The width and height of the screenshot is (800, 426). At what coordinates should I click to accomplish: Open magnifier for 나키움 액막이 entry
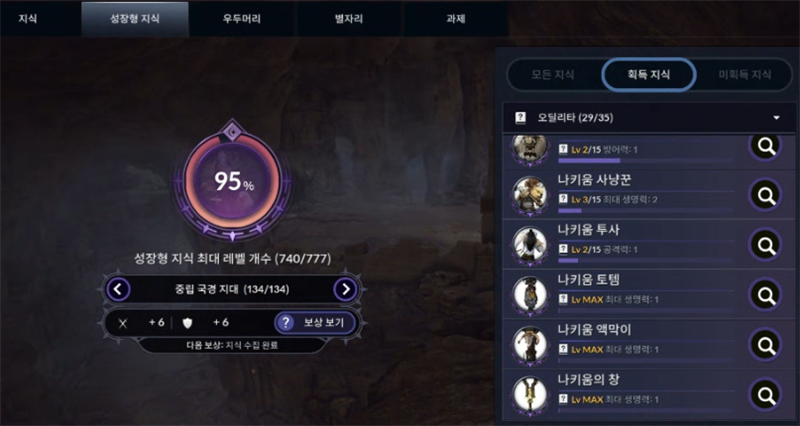[x=765, y=345]
